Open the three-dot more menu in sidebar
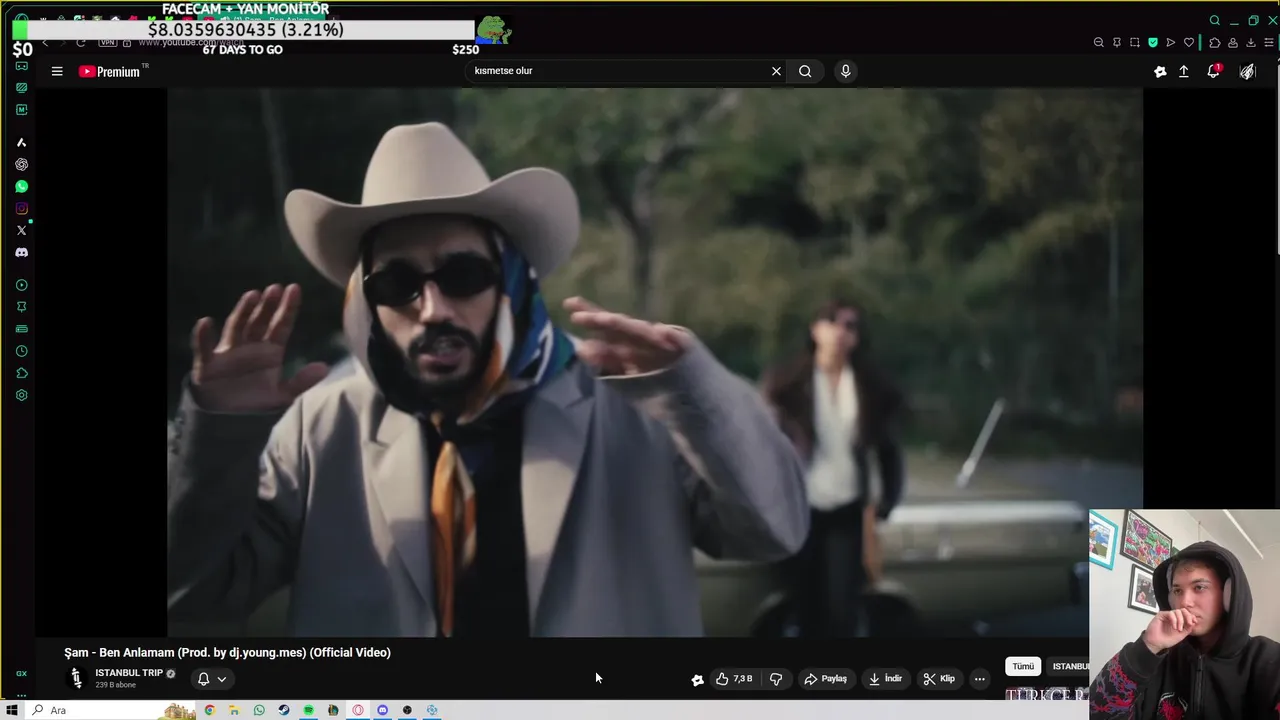 point(21,695)
